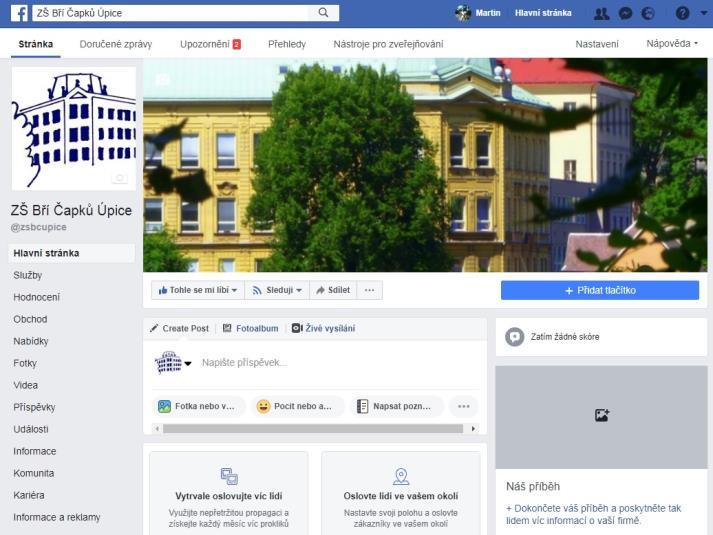Open Doručené zprávy tab
This screenshot has width=713, height=535.
pos(115,44)
